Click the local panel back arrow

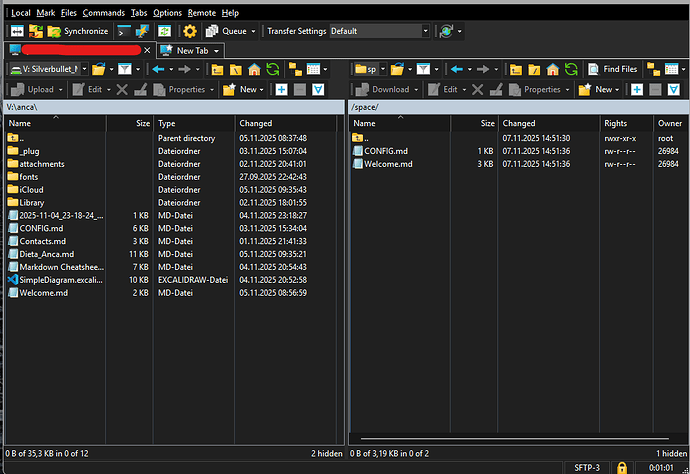tap(158, 69)
